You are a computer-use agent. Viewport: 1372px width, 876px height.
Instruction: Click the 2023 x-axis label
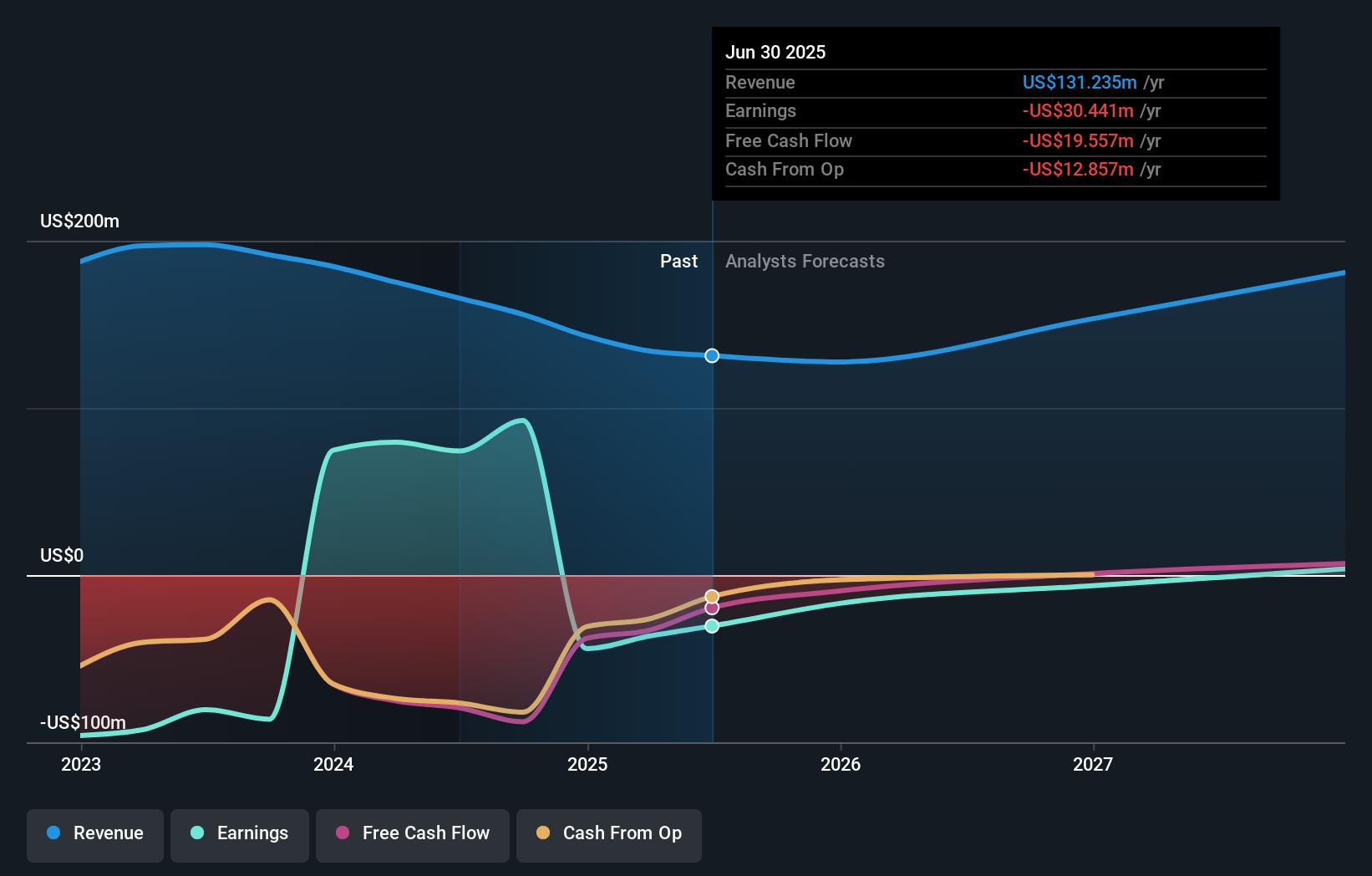pyautogui.click(x=81, y=764)
